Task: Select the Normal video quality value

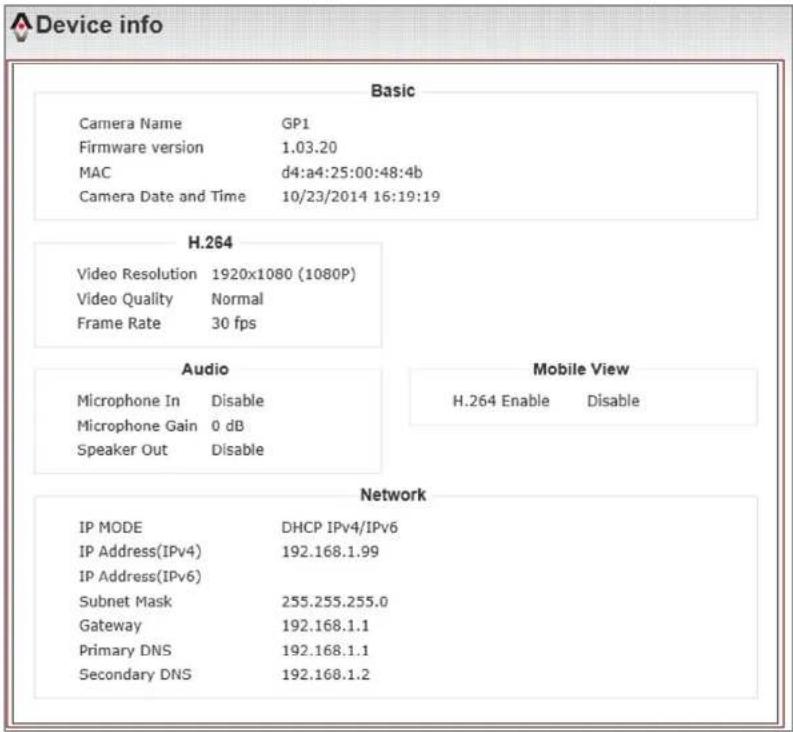Action: pyautogui.click(x=237, y=299)
